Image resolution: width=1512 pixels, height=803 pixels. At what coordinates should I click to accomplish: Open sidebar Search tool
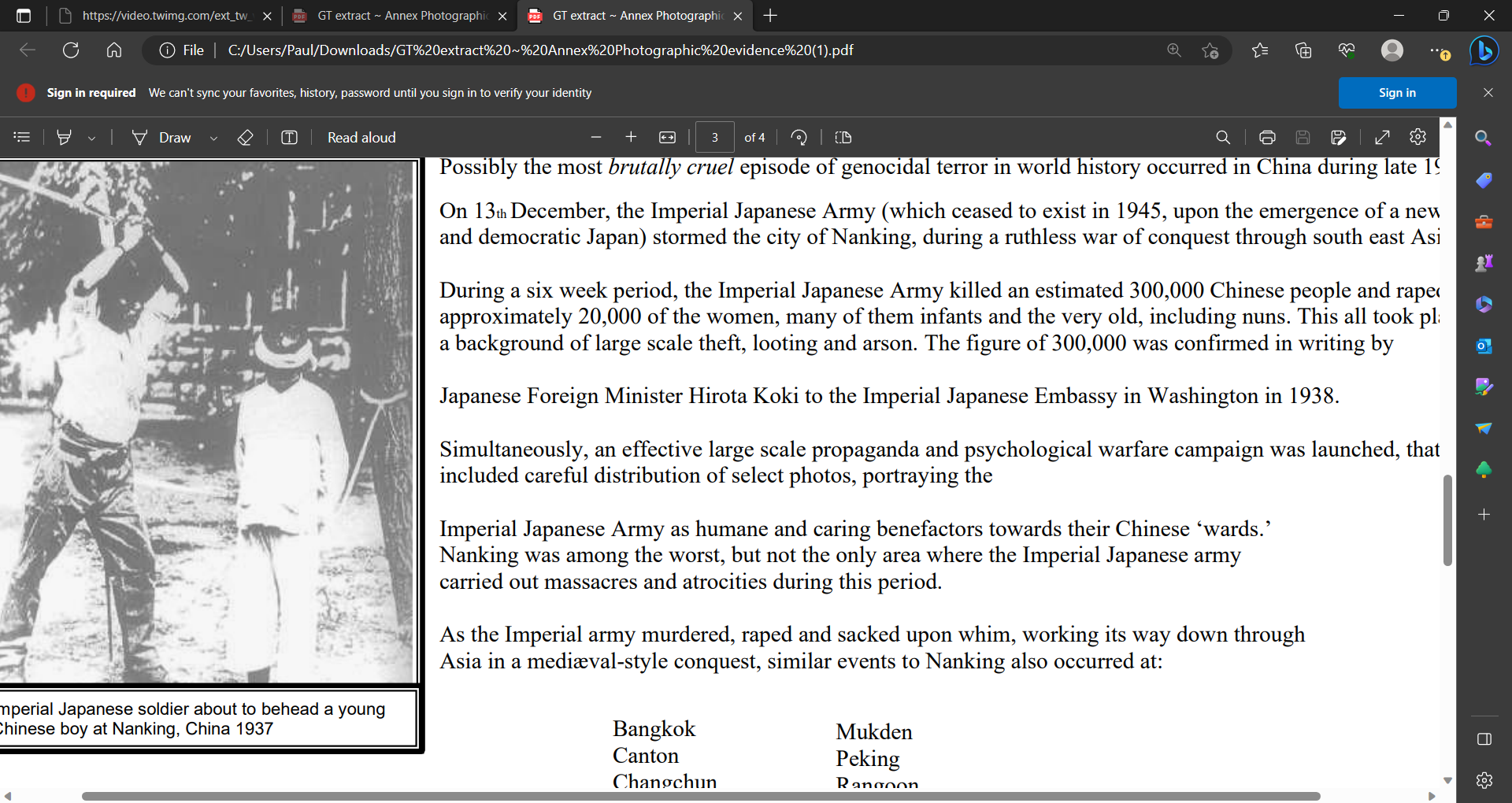pos(1484,139)
